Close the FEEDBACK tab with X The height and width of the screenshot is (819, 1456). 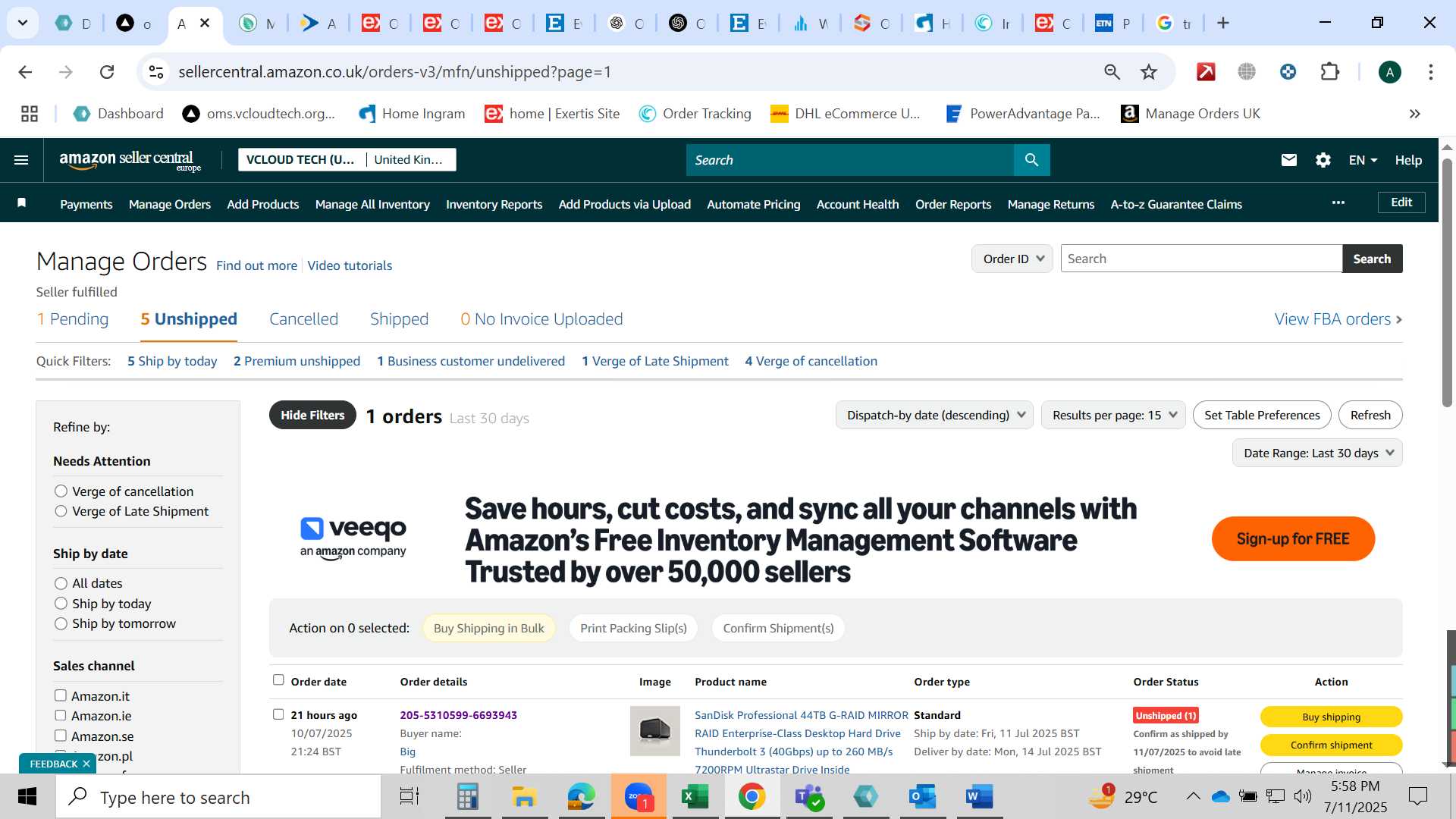[86, 764]
